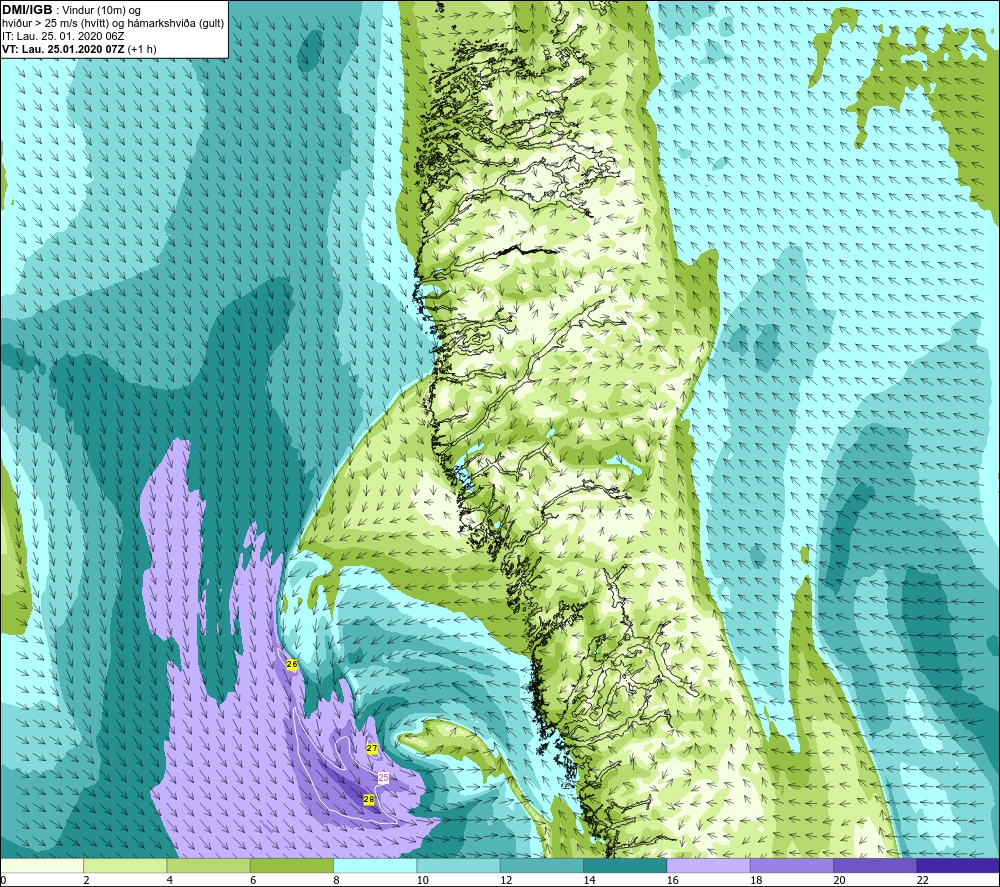Select the teal 12–14 legend swatch
The height and width of the screenshot is (887, 1000).
point(541,865)
